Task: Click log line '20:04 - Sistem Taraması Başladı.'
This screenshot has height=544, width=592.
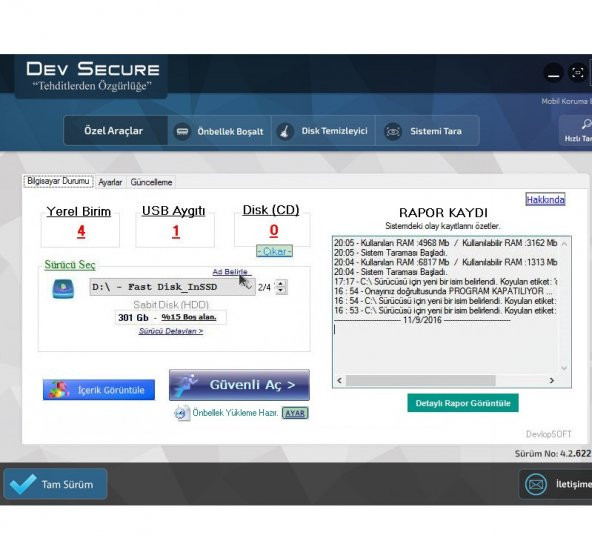Action: click(390, 272)
